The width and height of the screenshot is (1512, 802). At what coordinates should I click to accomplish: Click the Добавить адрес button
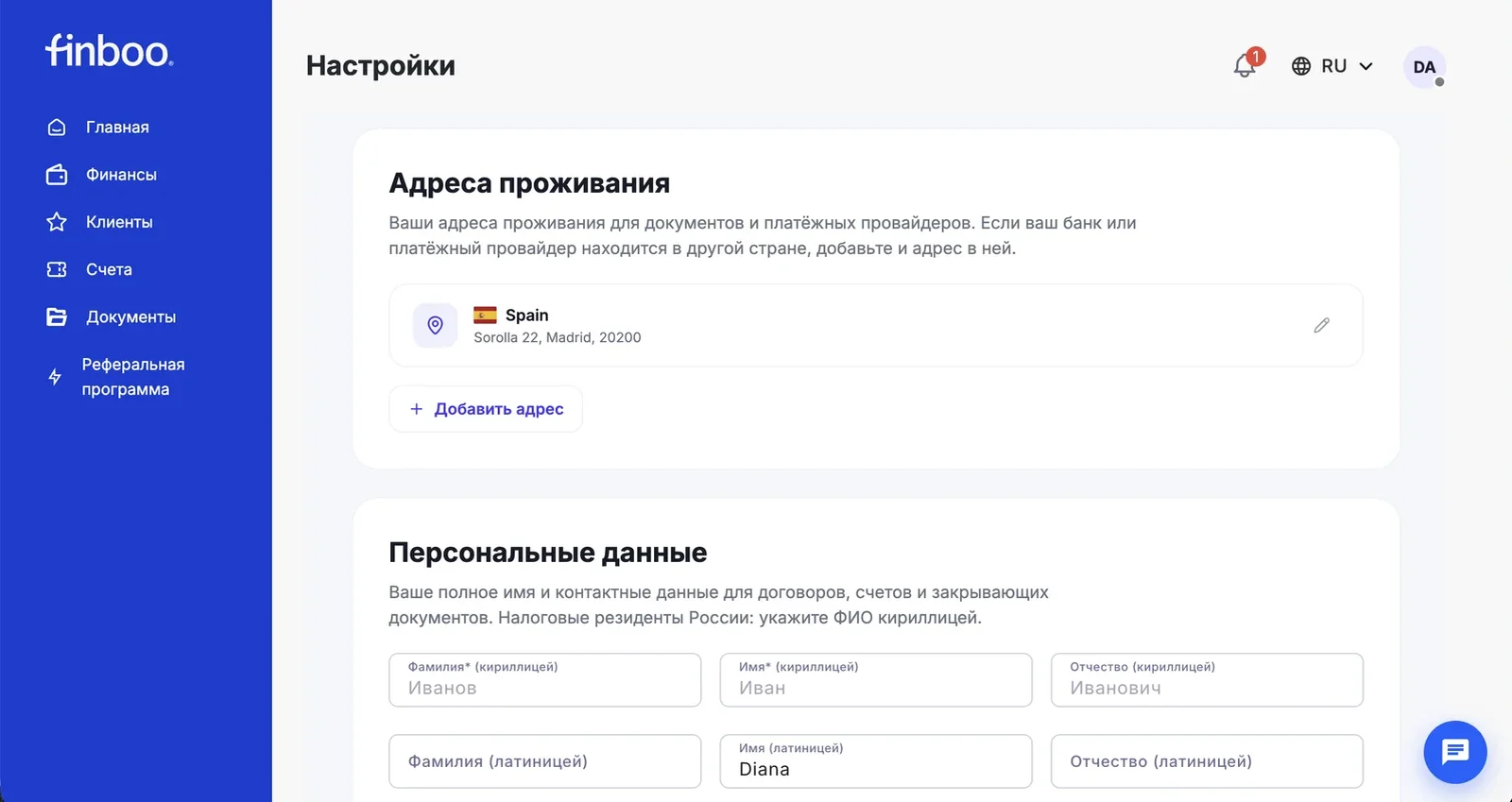click(486, 409)
